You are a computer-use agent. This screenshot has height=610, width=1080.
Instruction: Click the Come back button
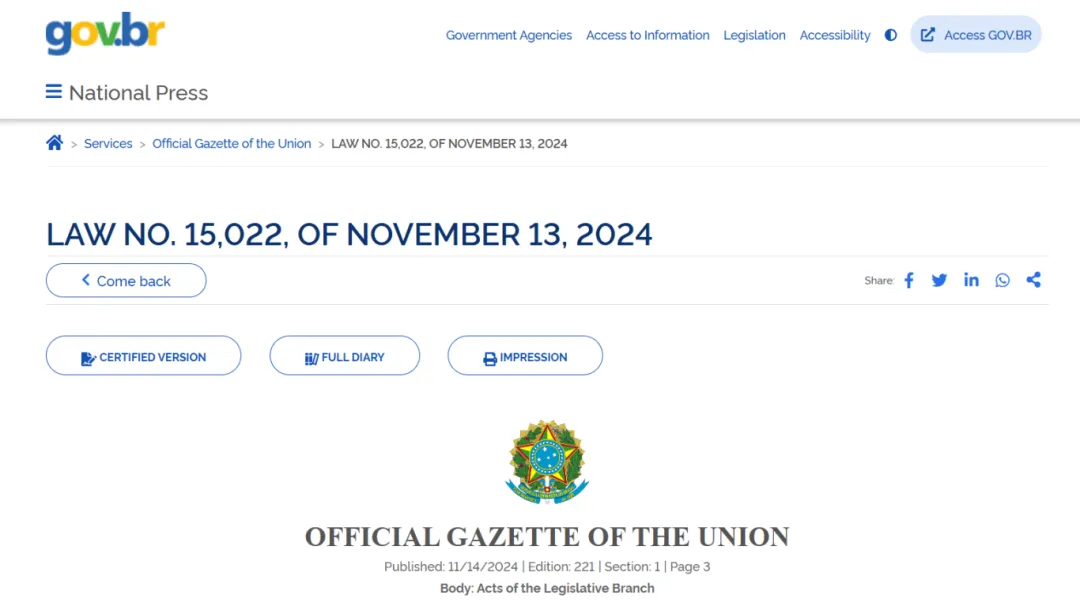point(126,281)
